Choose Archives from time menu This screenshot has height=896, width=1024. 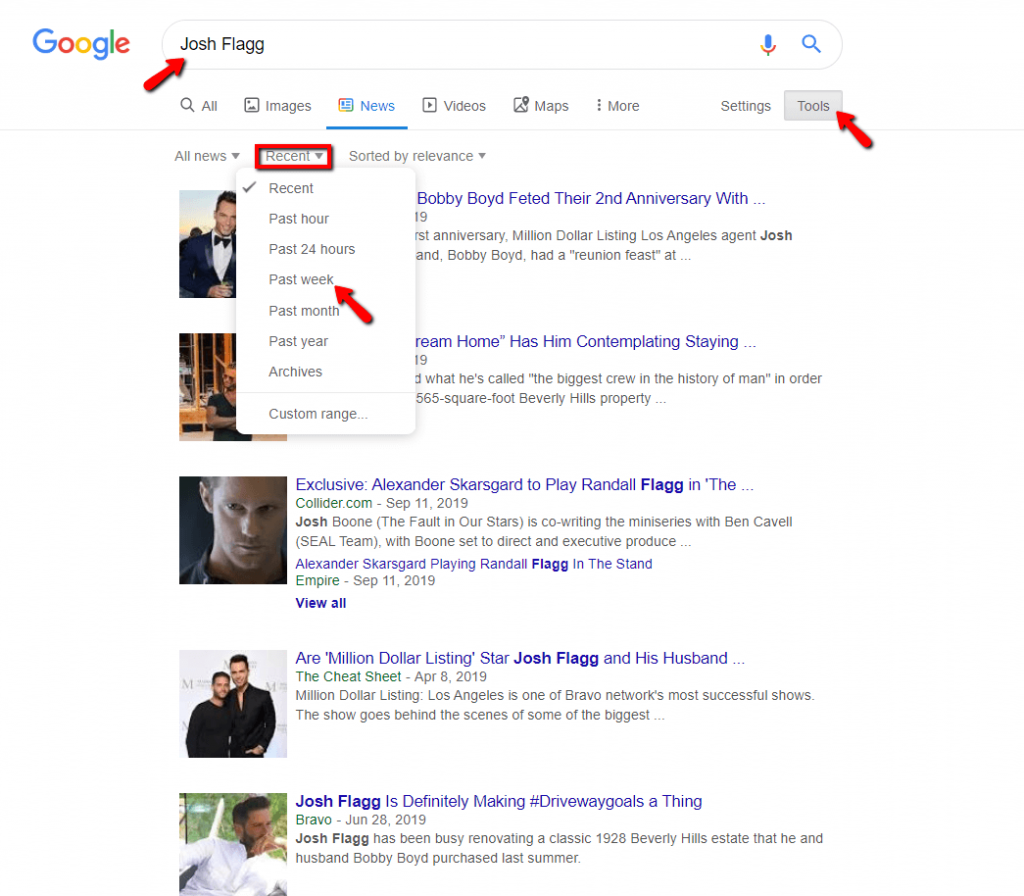[x=325, y=372]
